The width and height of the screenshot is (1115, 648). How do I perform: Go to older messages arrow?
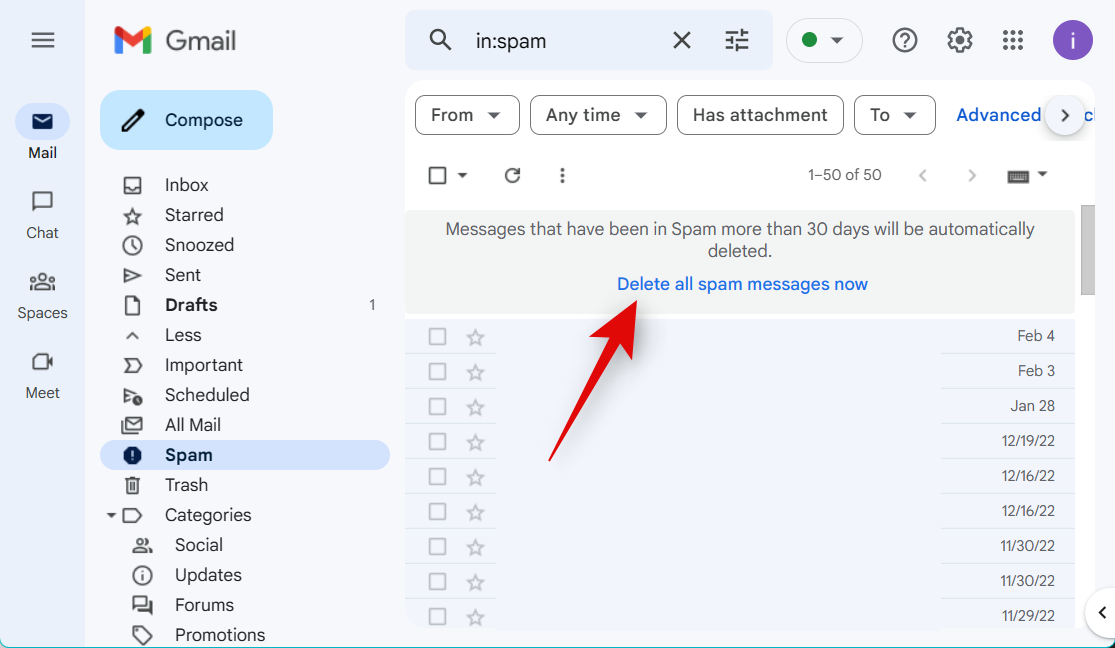(x=972, y=175)
